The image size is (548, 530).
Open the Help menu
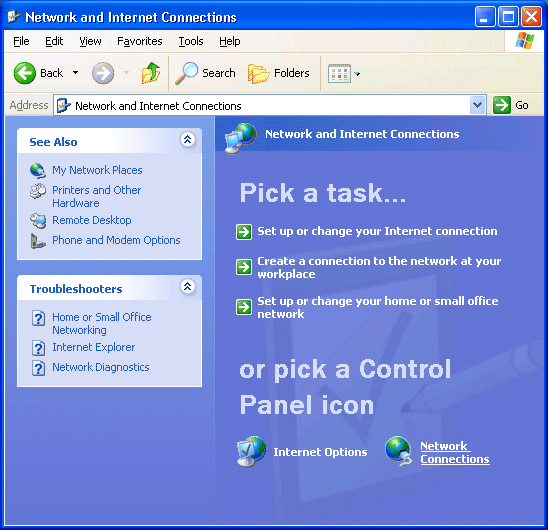point(230,41)
